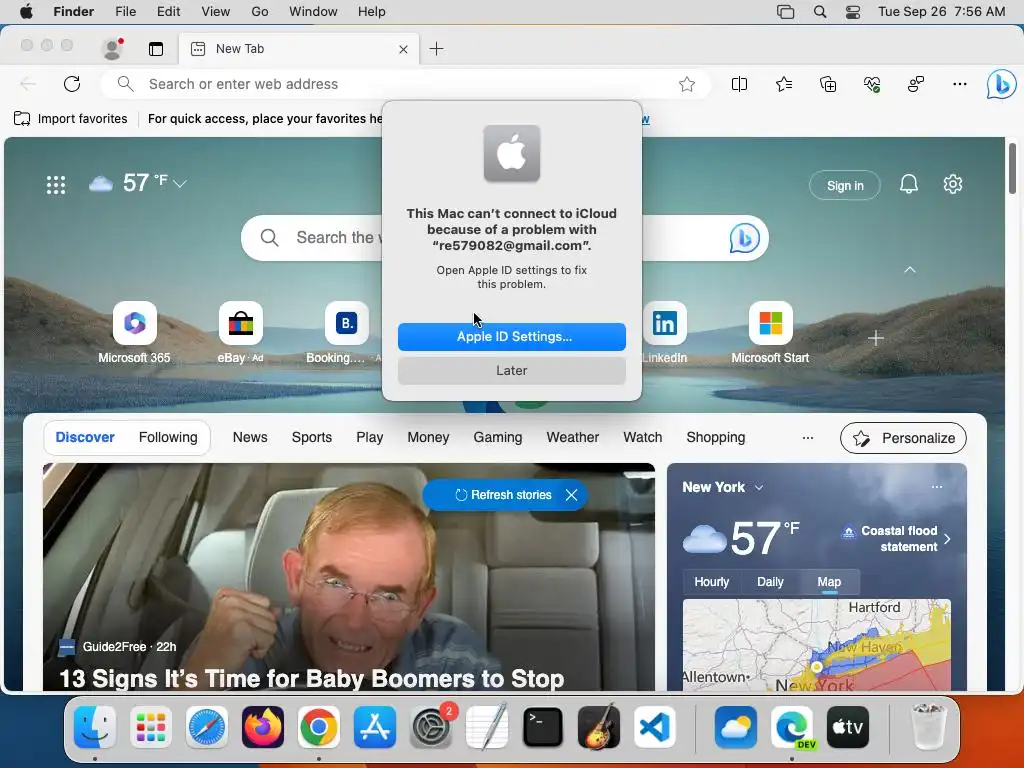This screenshot has width=1024, height=768.
Task: Open the Favorites list icon
Action: (784, 84)
